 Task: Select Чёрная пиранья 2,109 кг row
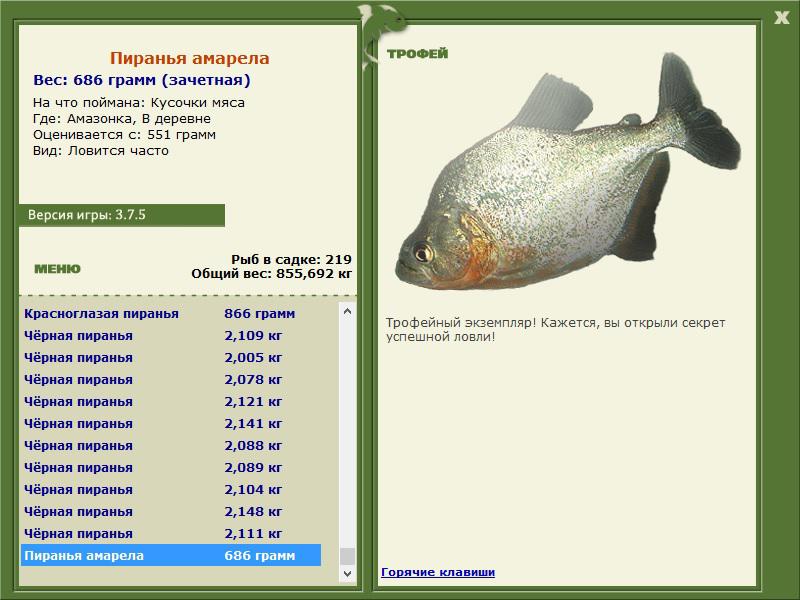[171, 336]
